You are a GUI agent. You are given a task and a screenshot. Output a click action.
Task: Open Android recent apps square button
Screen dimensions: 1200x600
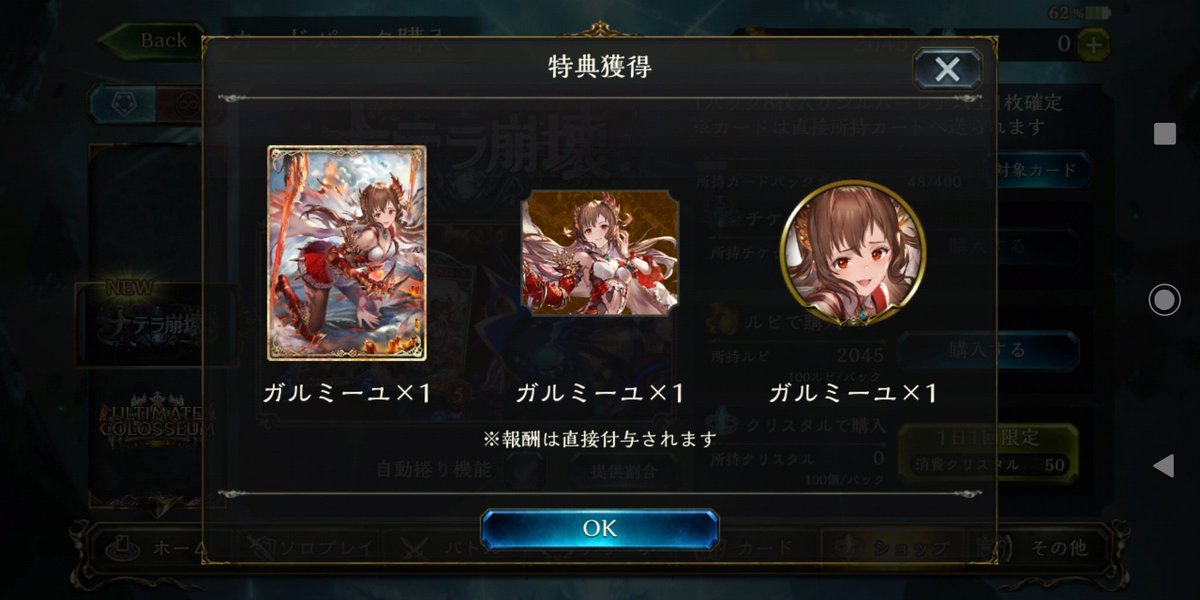click(x=1164, y=134)
